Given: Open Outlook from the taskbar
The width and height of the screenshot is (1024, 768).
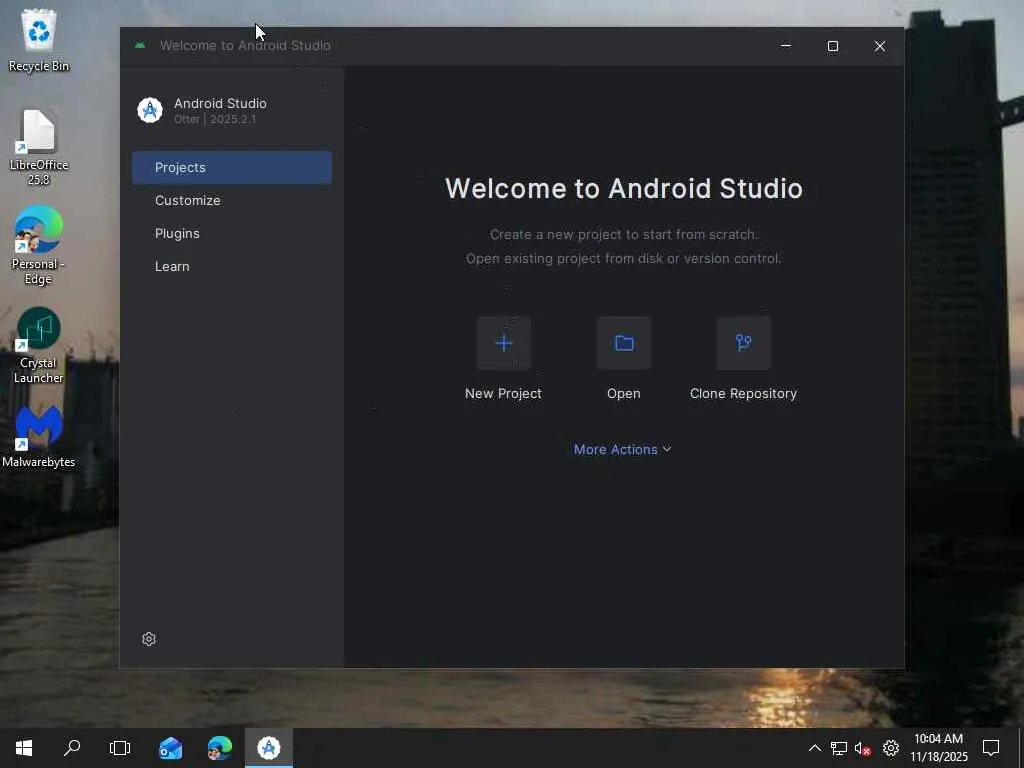Looking at the screenshot, I should coord(170,748).
